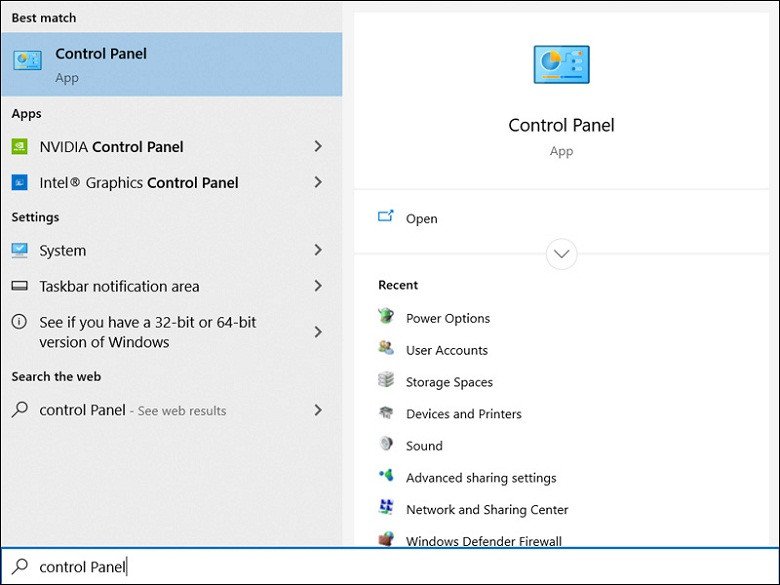Open Control Panel using the Open button

421,219
